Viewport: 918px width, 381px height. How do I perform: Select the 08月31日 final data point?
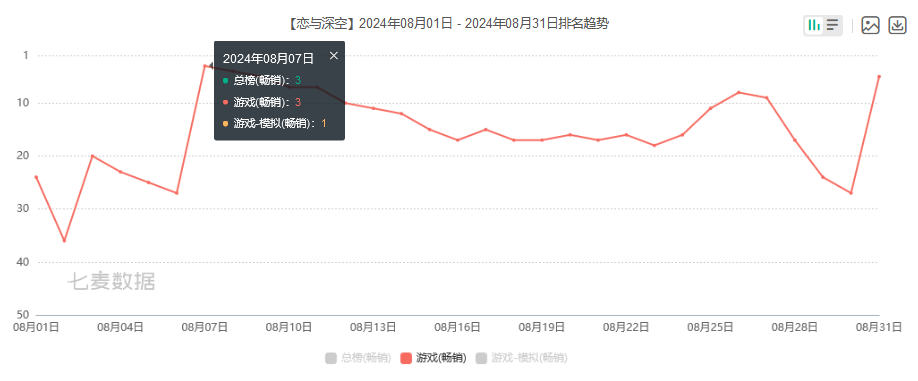pyautogui.click(x=879, y=76)
